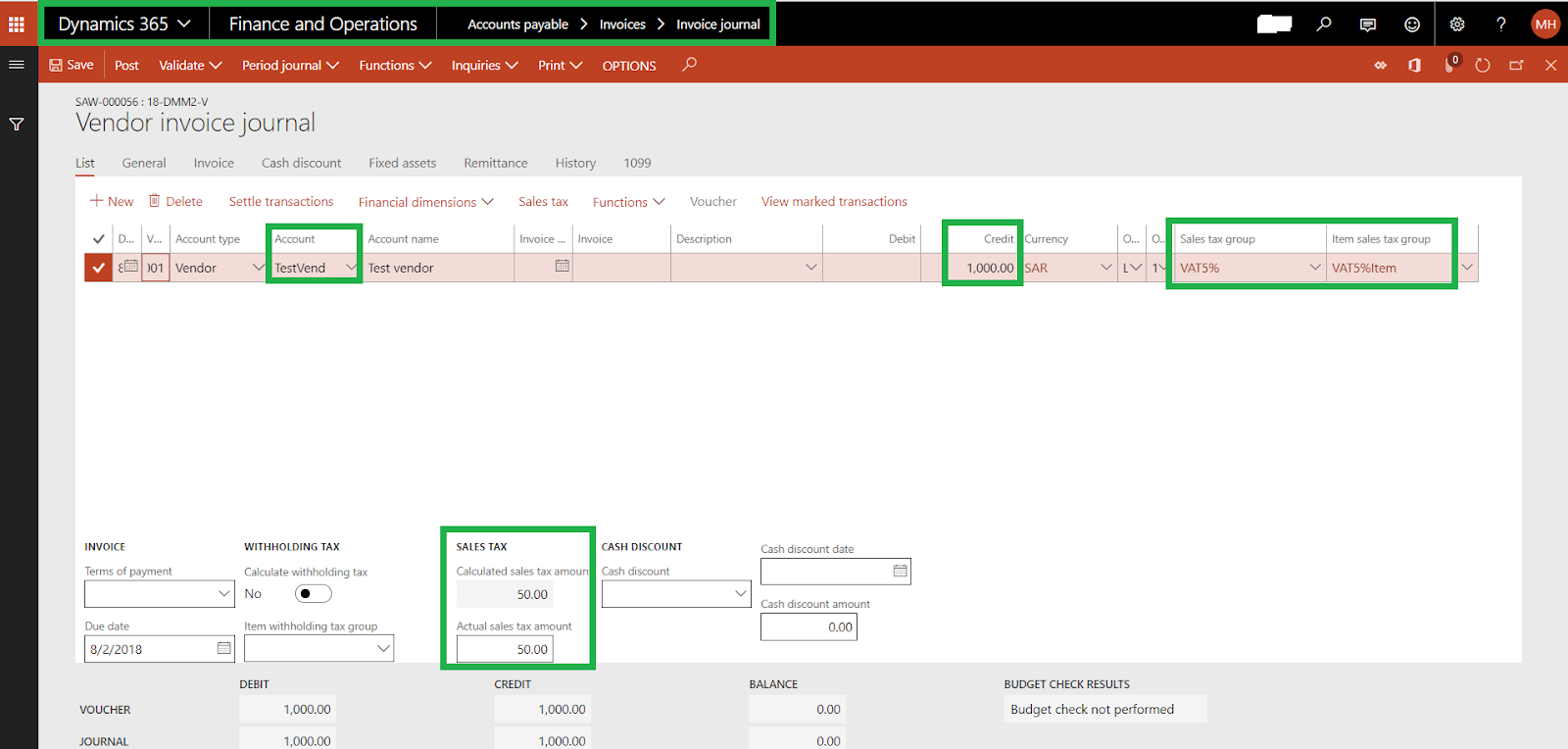The image size is (1568, 749).
Task: Save the journal using the Save button
Action: point(72,65)
